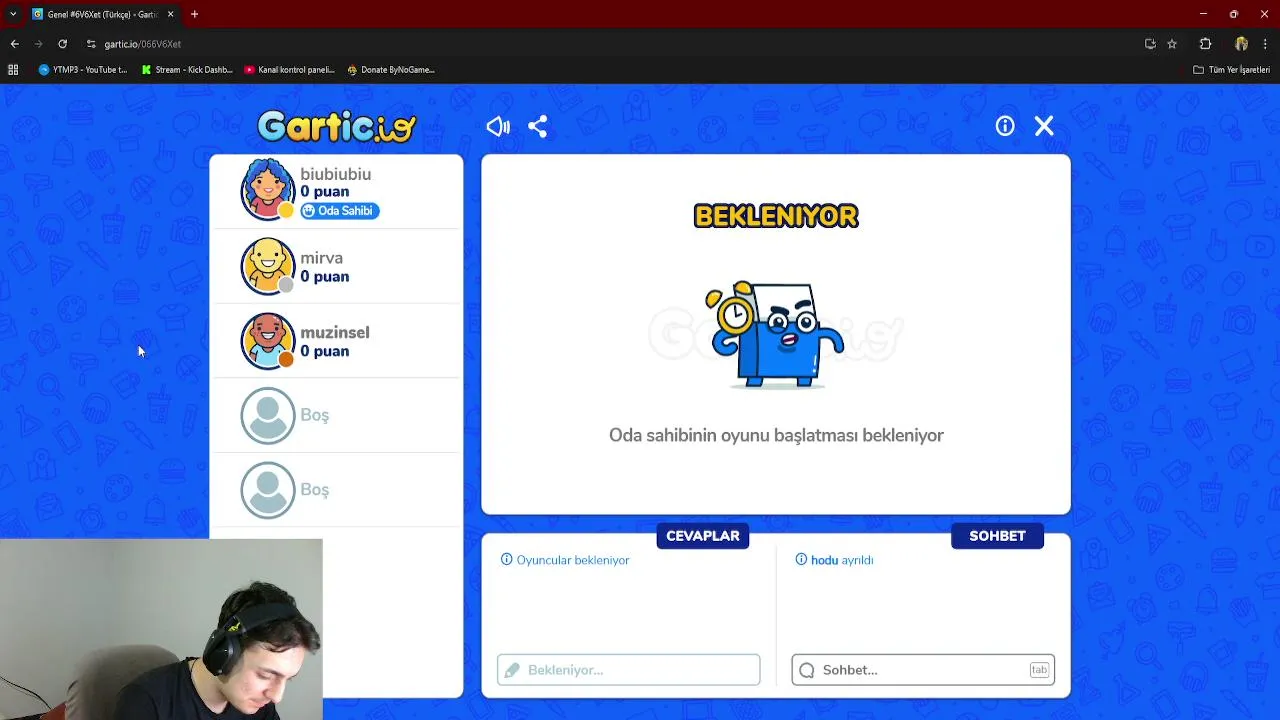The image size is (1280, 720).
Task: Click the browser back arrow
Action: tap(14, 44)
